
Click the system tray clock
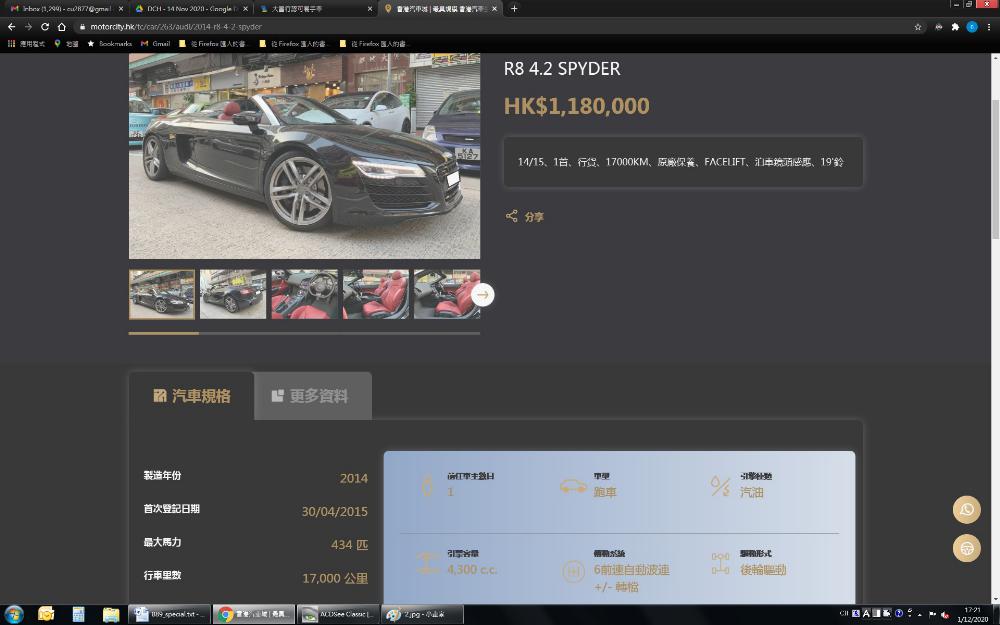[x=972, y=615]
